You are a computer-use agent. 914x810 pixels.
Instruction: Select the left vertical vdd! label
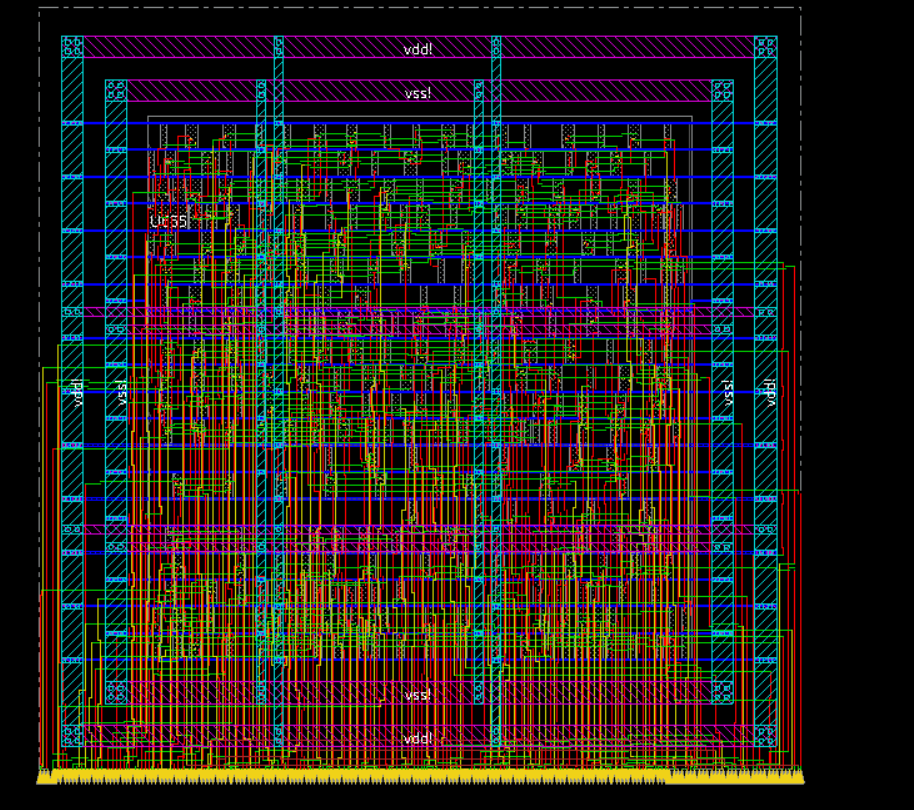[x=77, y=392]
